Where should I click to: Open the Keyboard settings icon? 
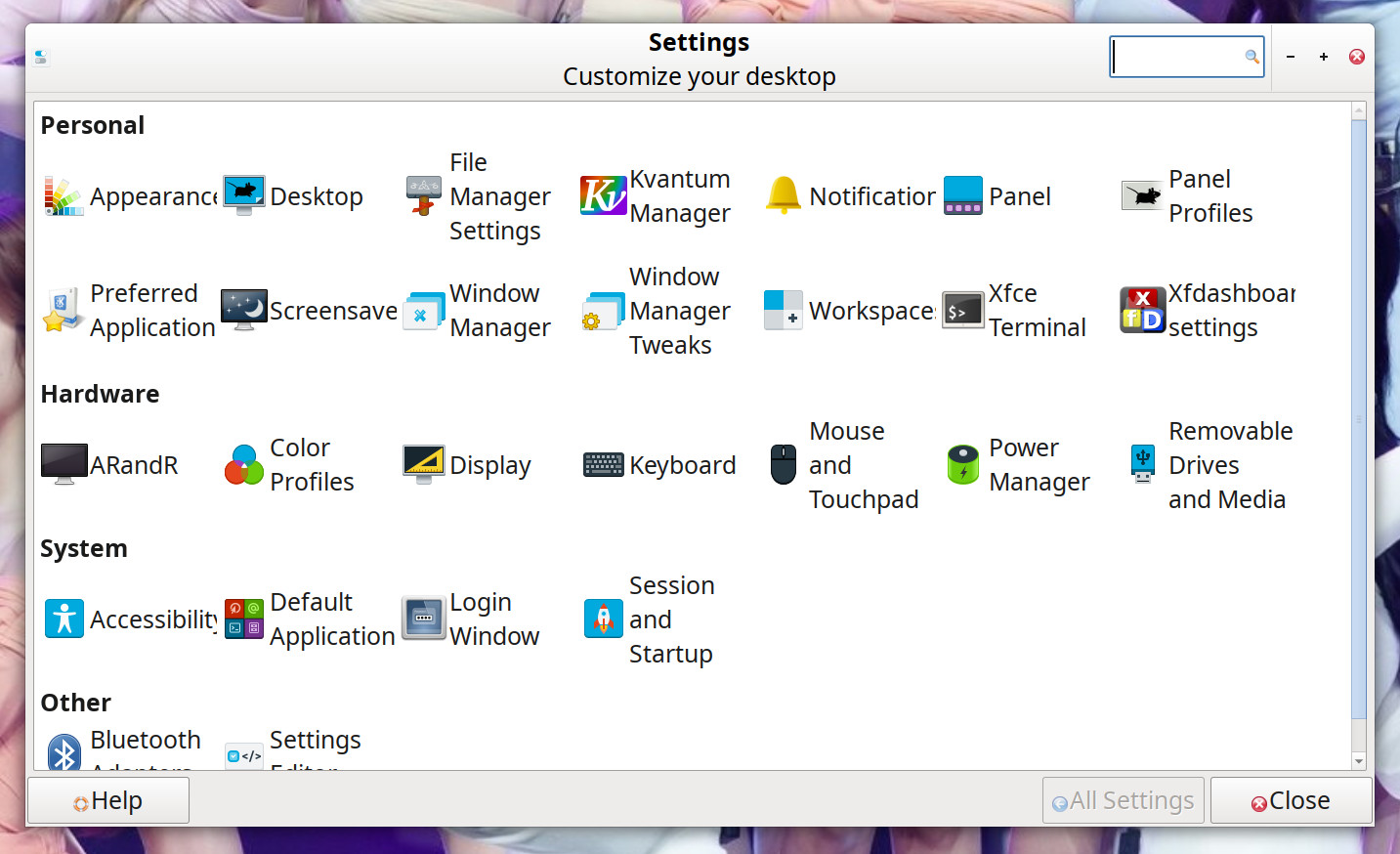point(604,465)
